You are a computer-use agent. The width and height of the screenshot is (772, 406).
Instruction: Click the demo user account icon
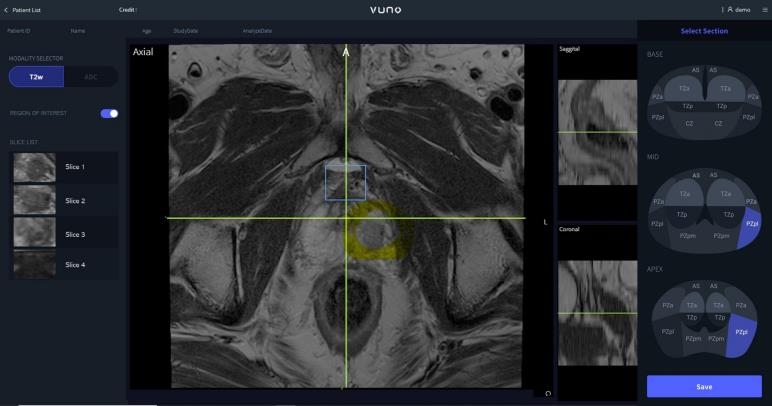pyautogui.click(x=730, y=9)
